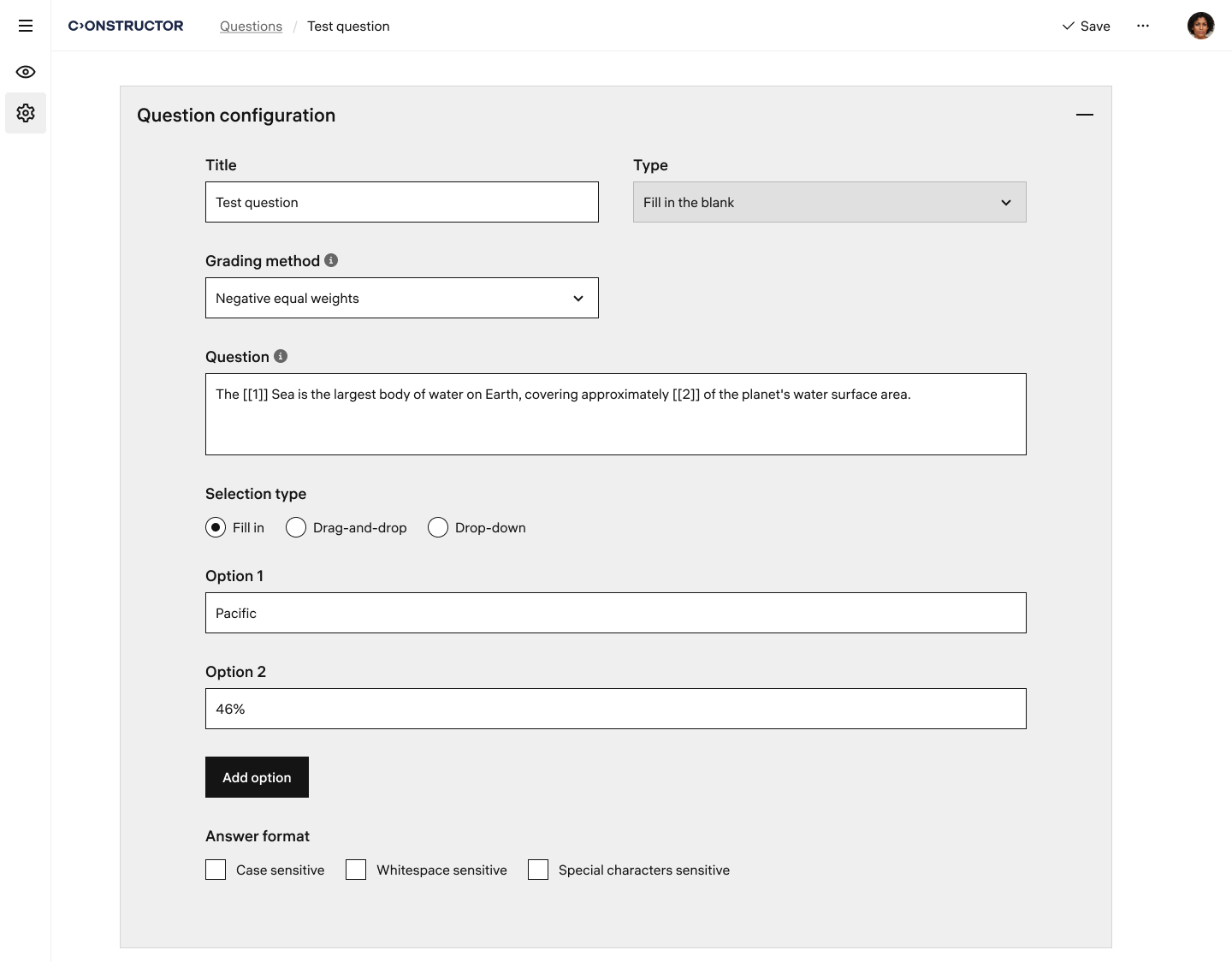Open the user profile avatar

1200,26
